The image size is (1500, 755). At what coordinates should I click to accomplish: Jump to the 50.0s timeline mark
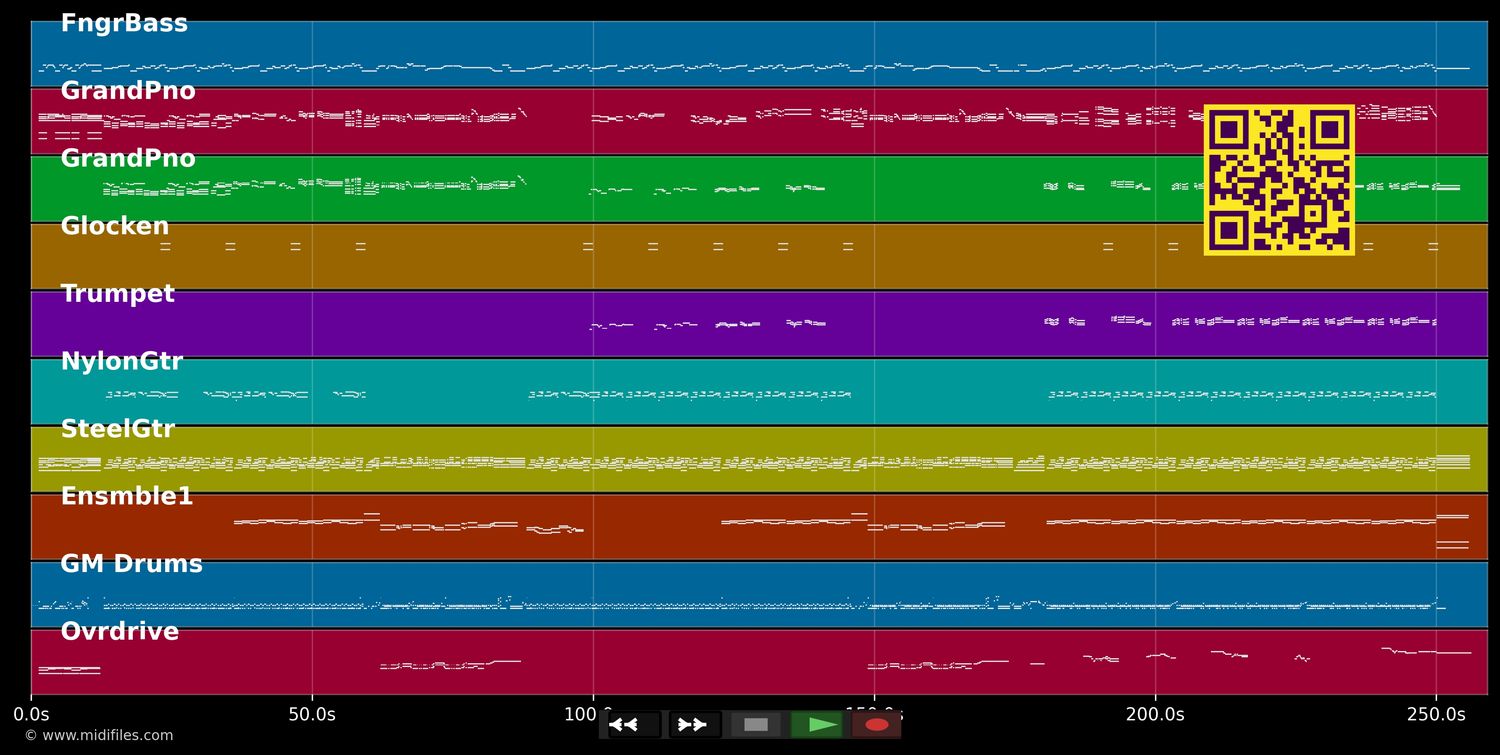312,715
